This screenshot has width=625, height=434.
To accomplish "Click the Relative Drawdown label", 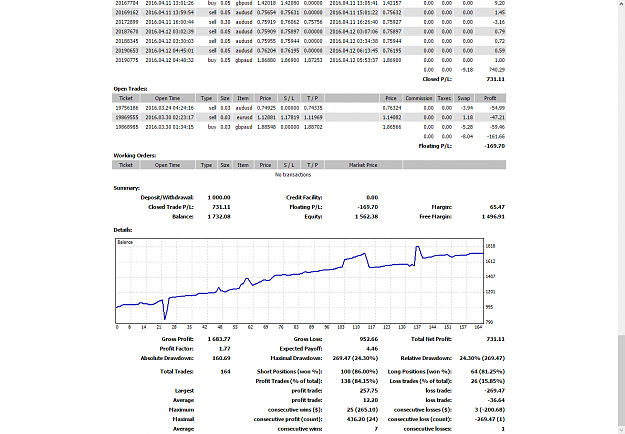I will click(426, 358).
